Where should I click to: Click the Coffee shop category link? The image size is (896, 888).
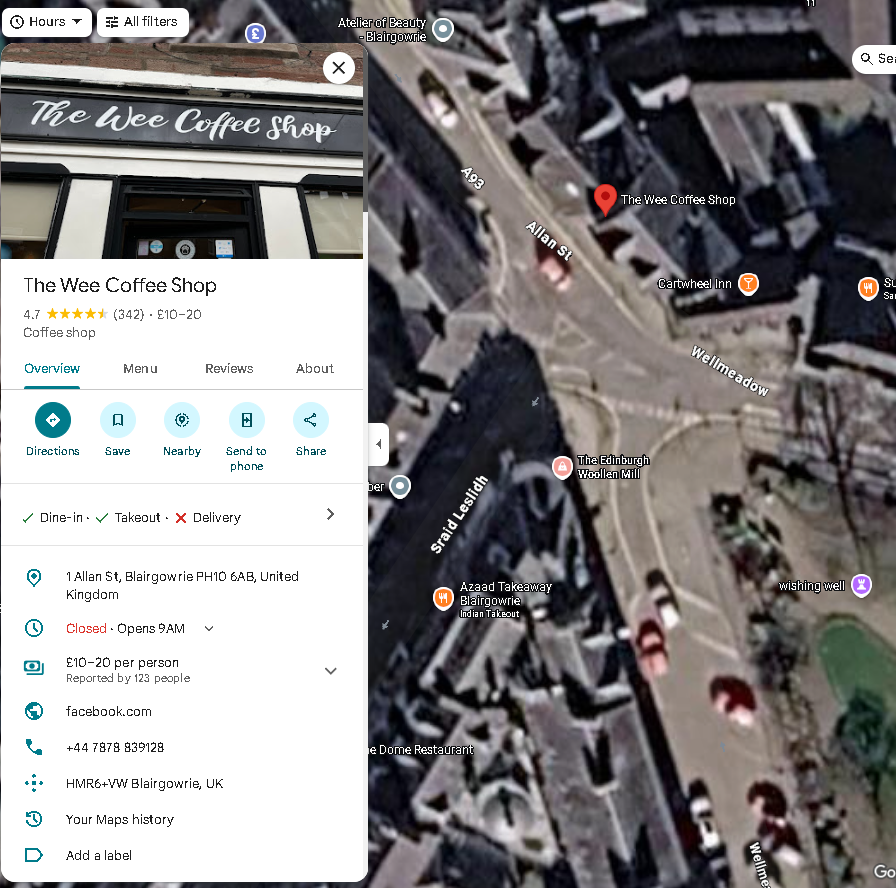click(59, 333)
